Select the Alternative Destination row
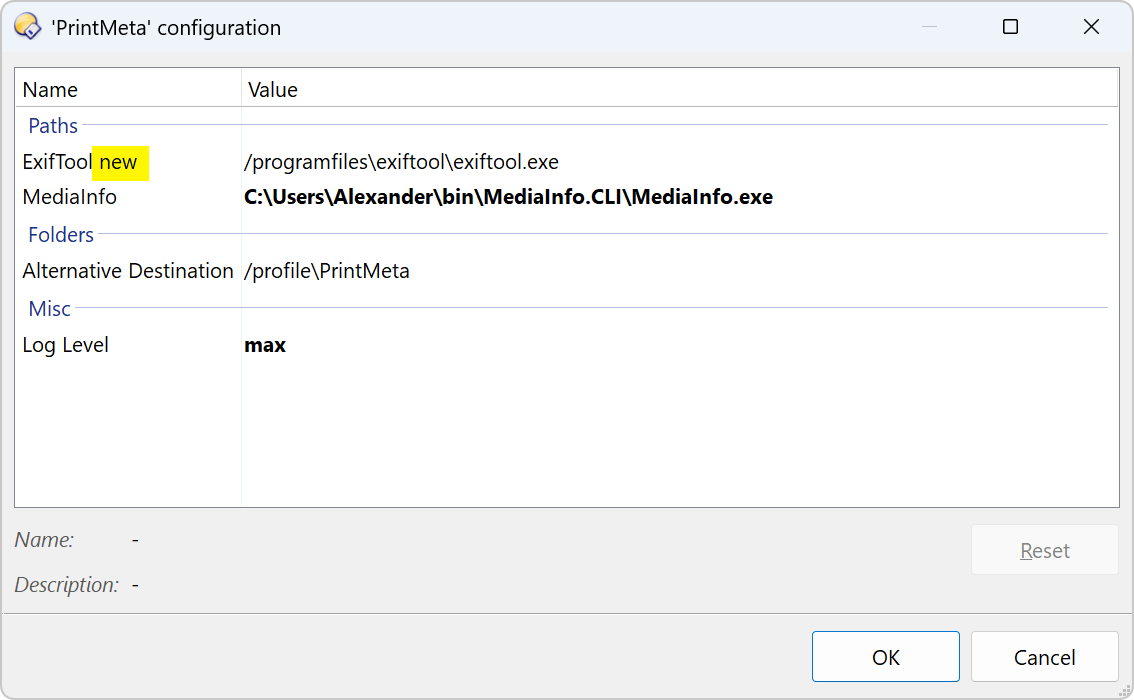The height and width of the screenshot is (700, 1134). click(128, 271)
